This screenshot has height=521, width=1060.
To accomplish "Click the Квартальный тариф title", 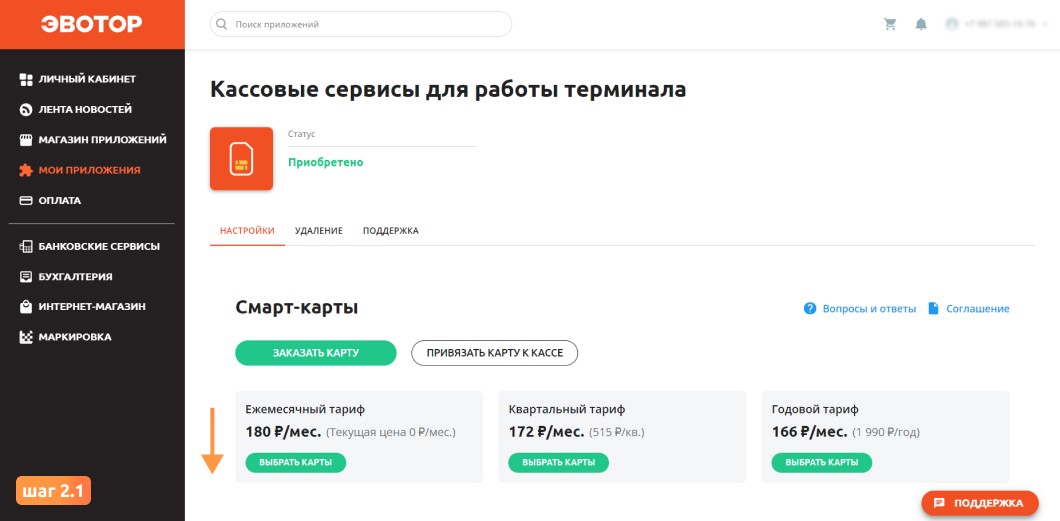I will click(x=567, y=410).
